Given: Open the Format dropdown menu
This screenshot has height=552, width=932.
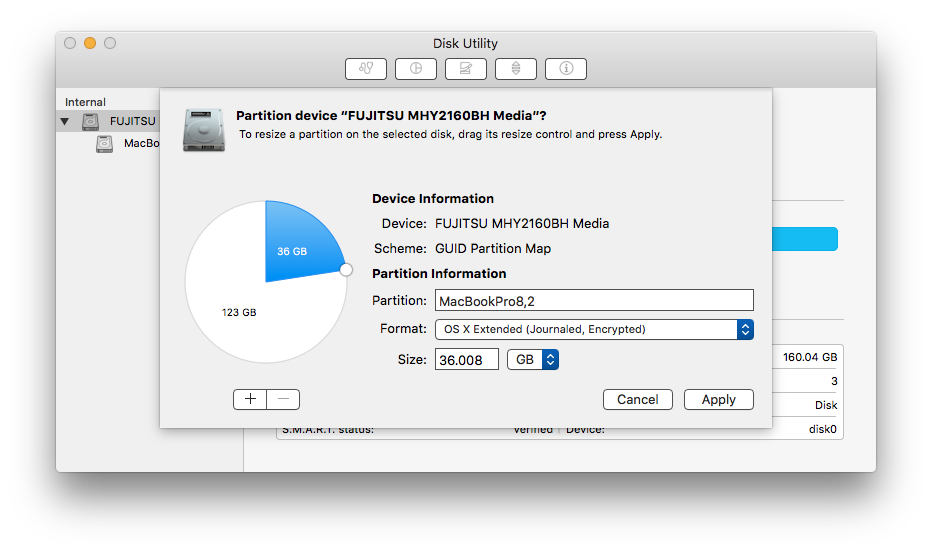Looking at the screenshot, I should pos(594,329).
